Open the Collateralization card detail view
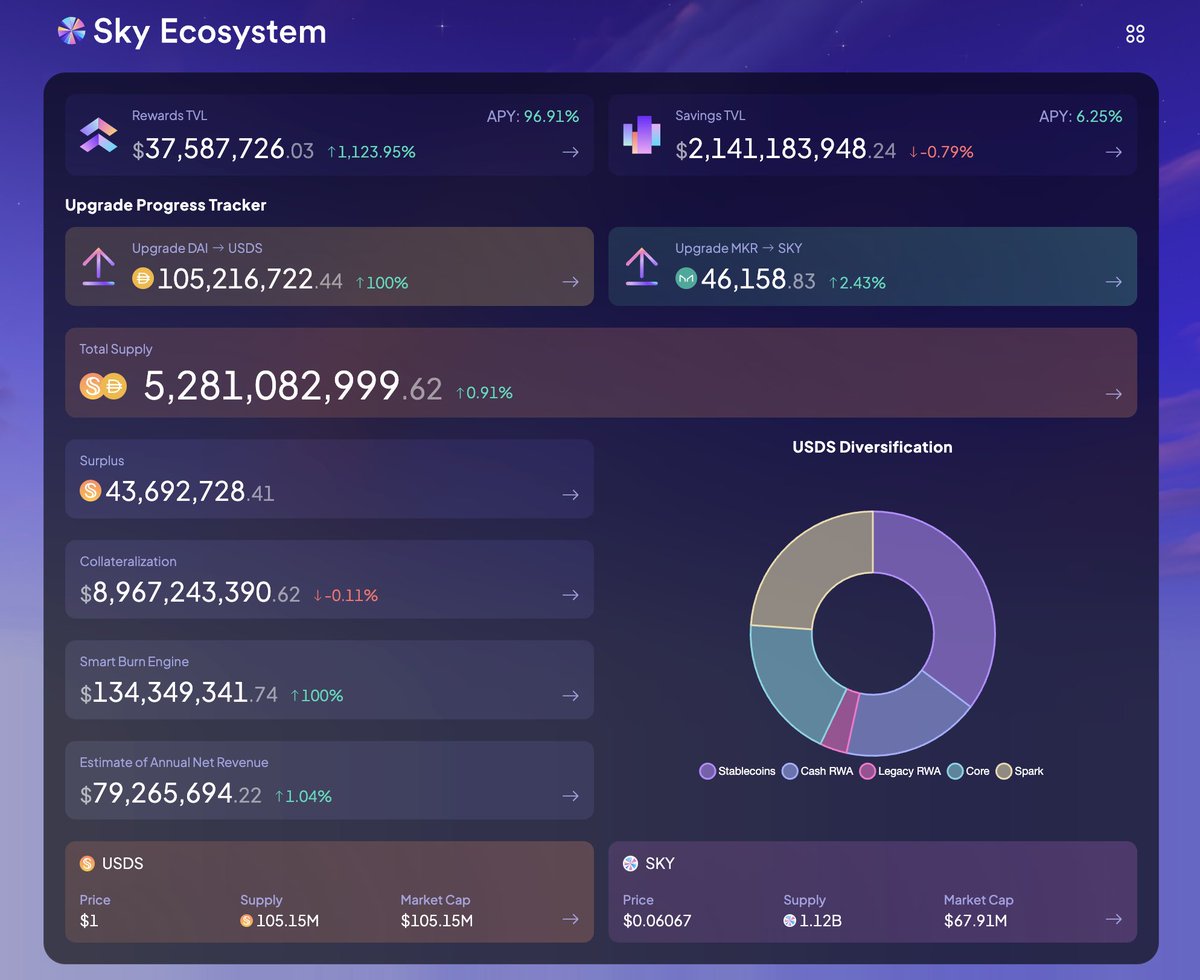1200x980 pixels. point(570,594)
